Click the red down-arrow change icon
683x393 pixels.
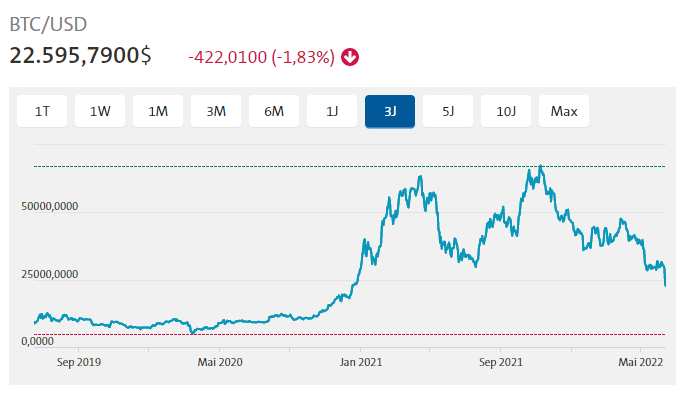pos(350,57)
